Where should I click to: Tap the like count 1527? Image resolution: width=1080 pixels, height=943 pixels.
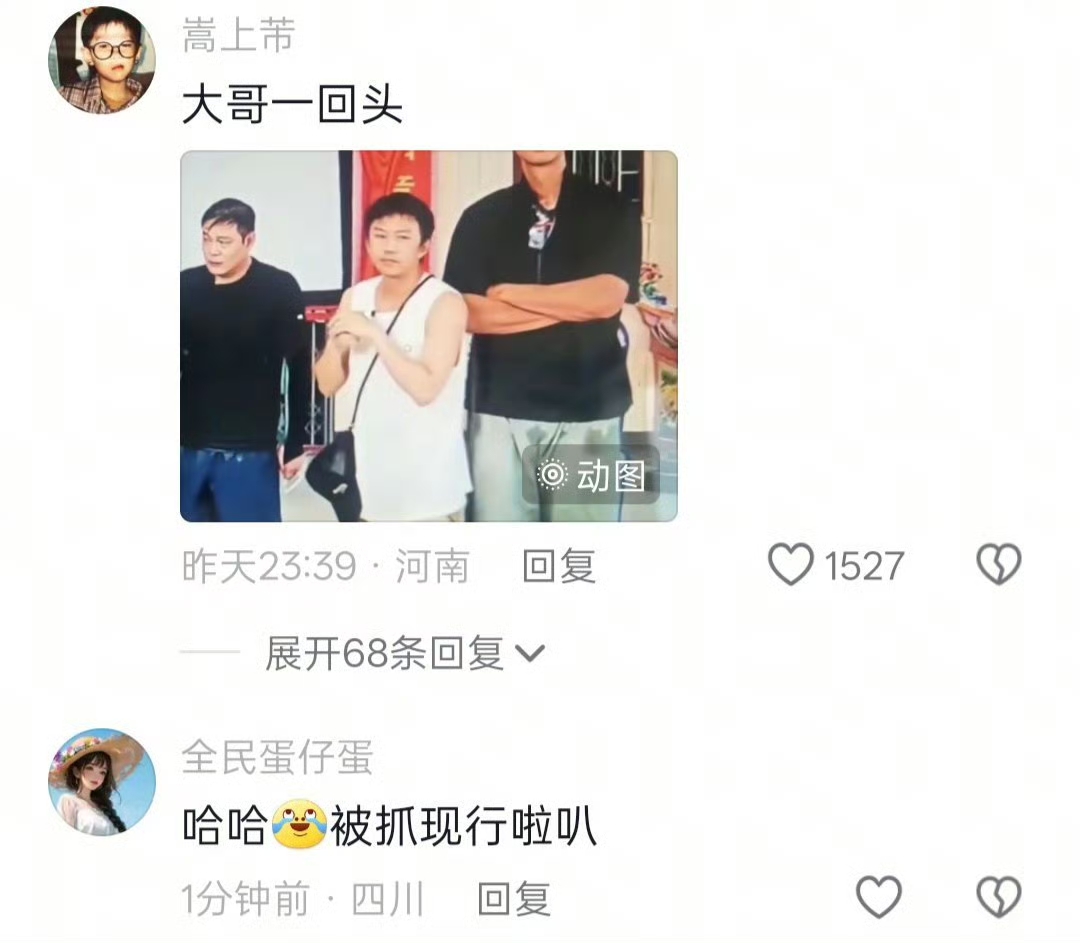pyautogui.click(x=864, y=566)
